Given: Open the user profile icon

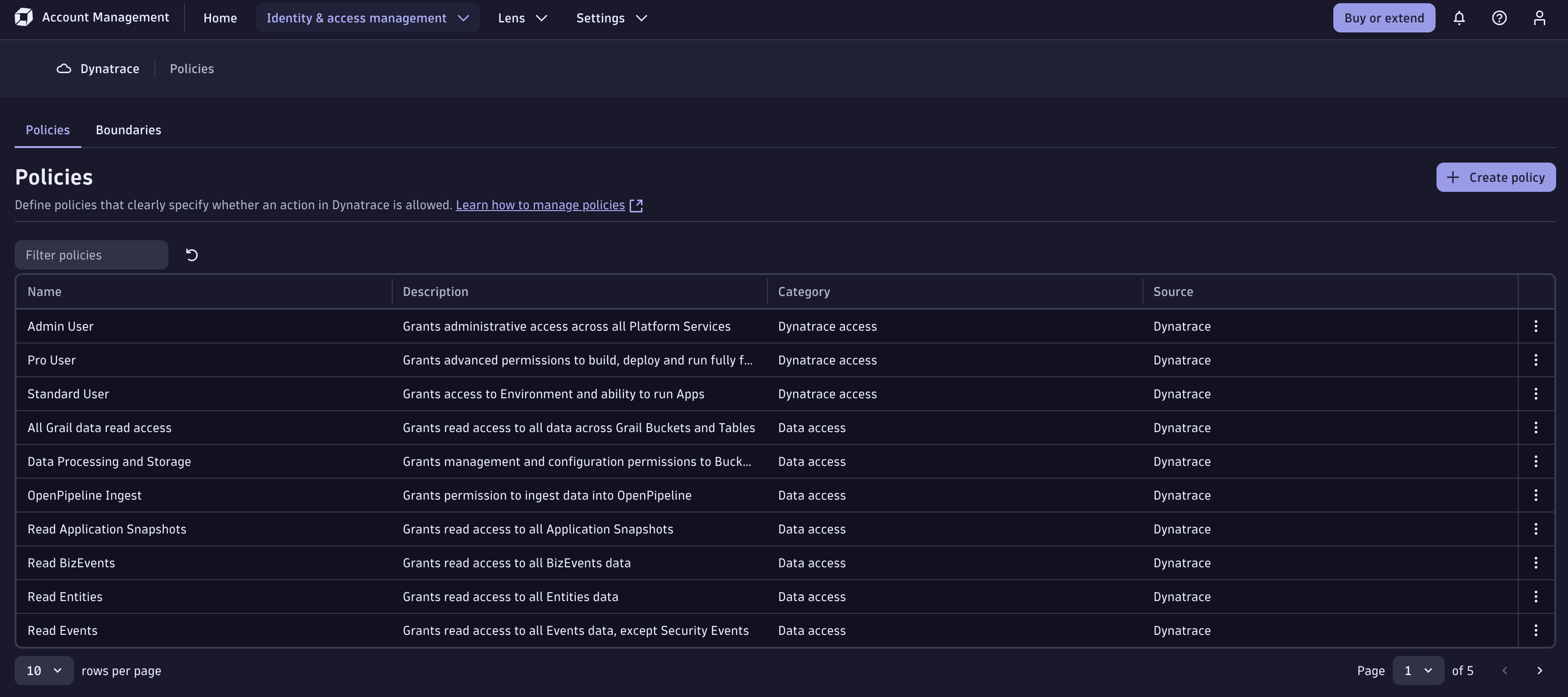Looking at the screenshot, I should point(1539,18).
